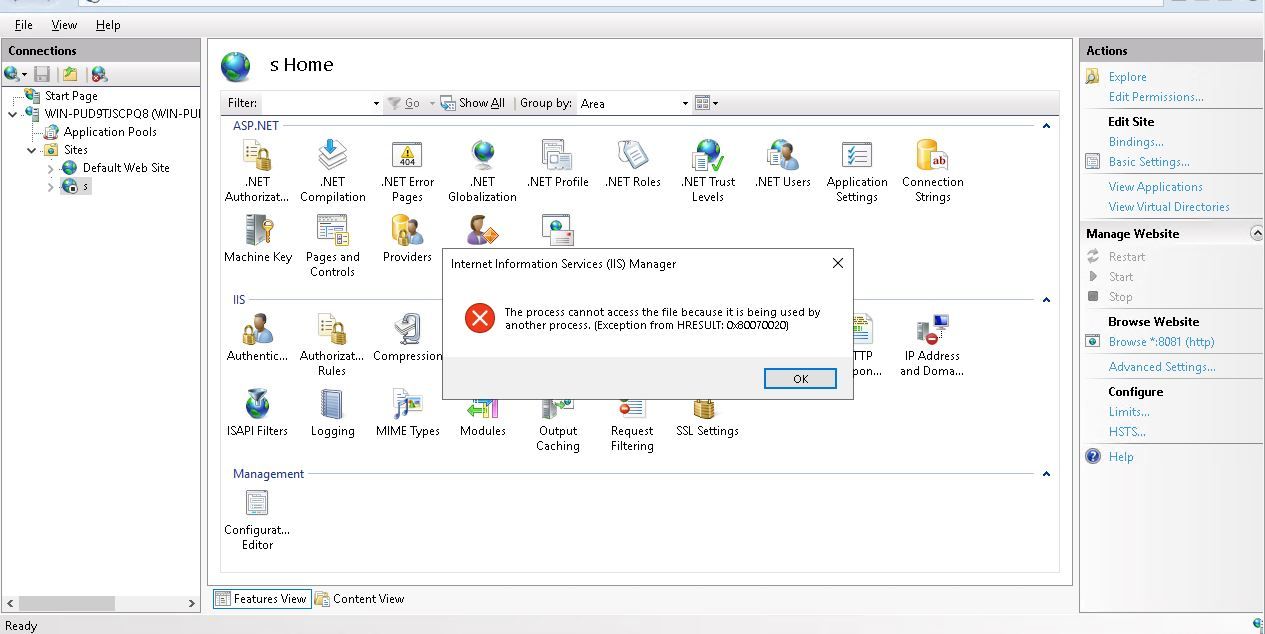The height and width of the screenshot is (634, 1265).
Task: Open the Configuration Editor feature
Action: coord(257,519)
